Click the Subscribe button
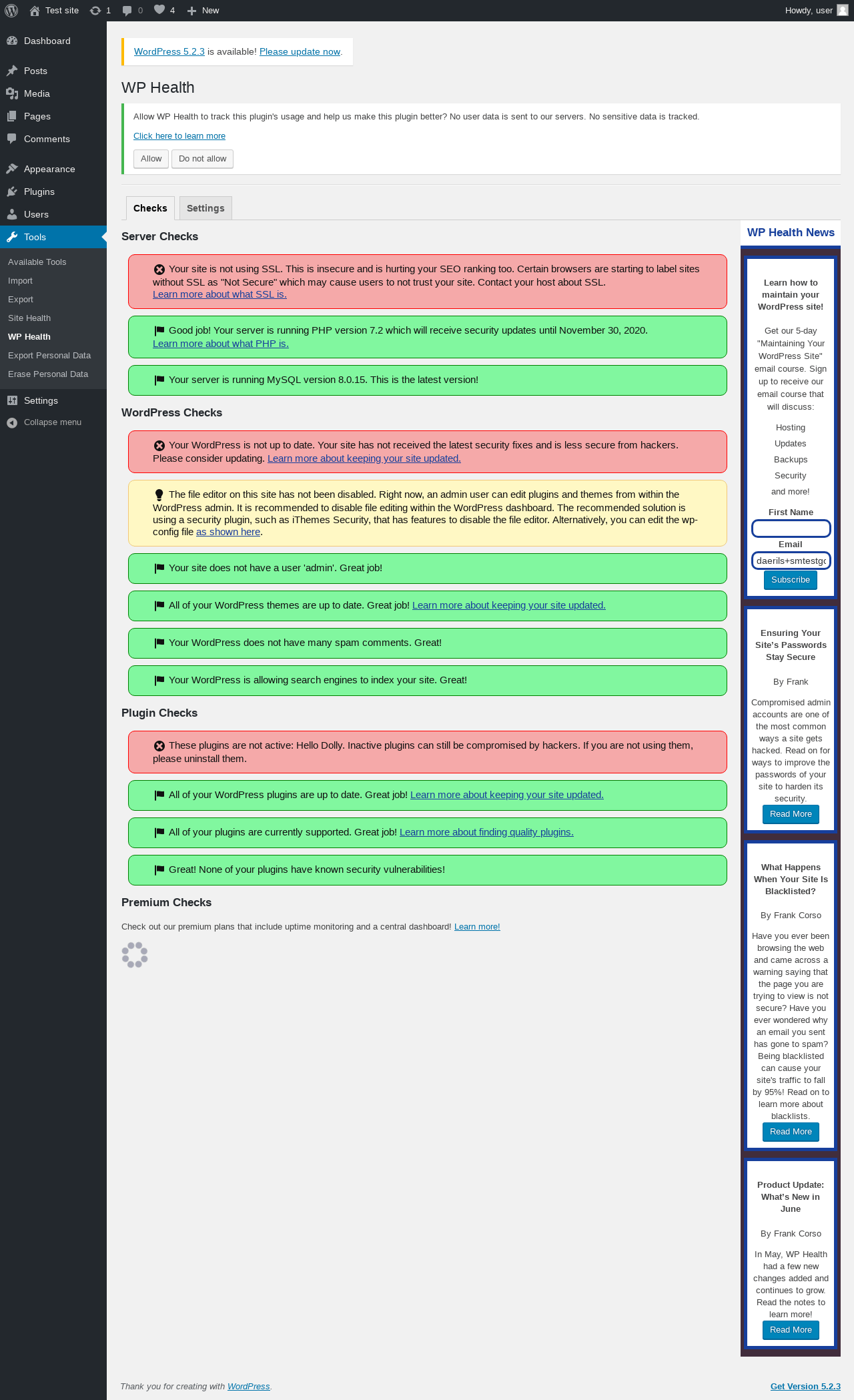Viewport: 854px width, 1400px height. pyautogui.click(x=791, y=580)
